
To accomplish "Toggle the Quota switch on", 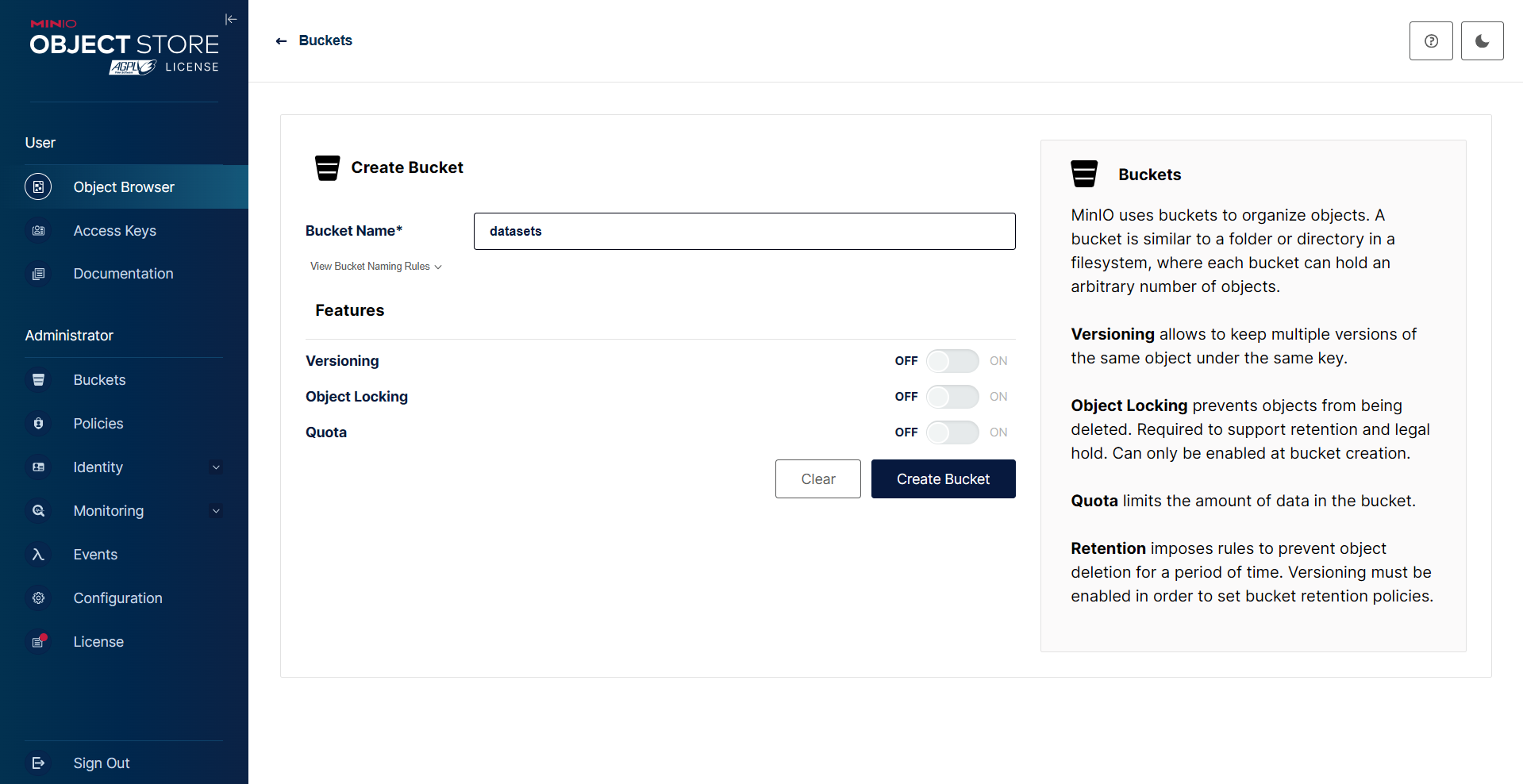I will click(952, 432).
